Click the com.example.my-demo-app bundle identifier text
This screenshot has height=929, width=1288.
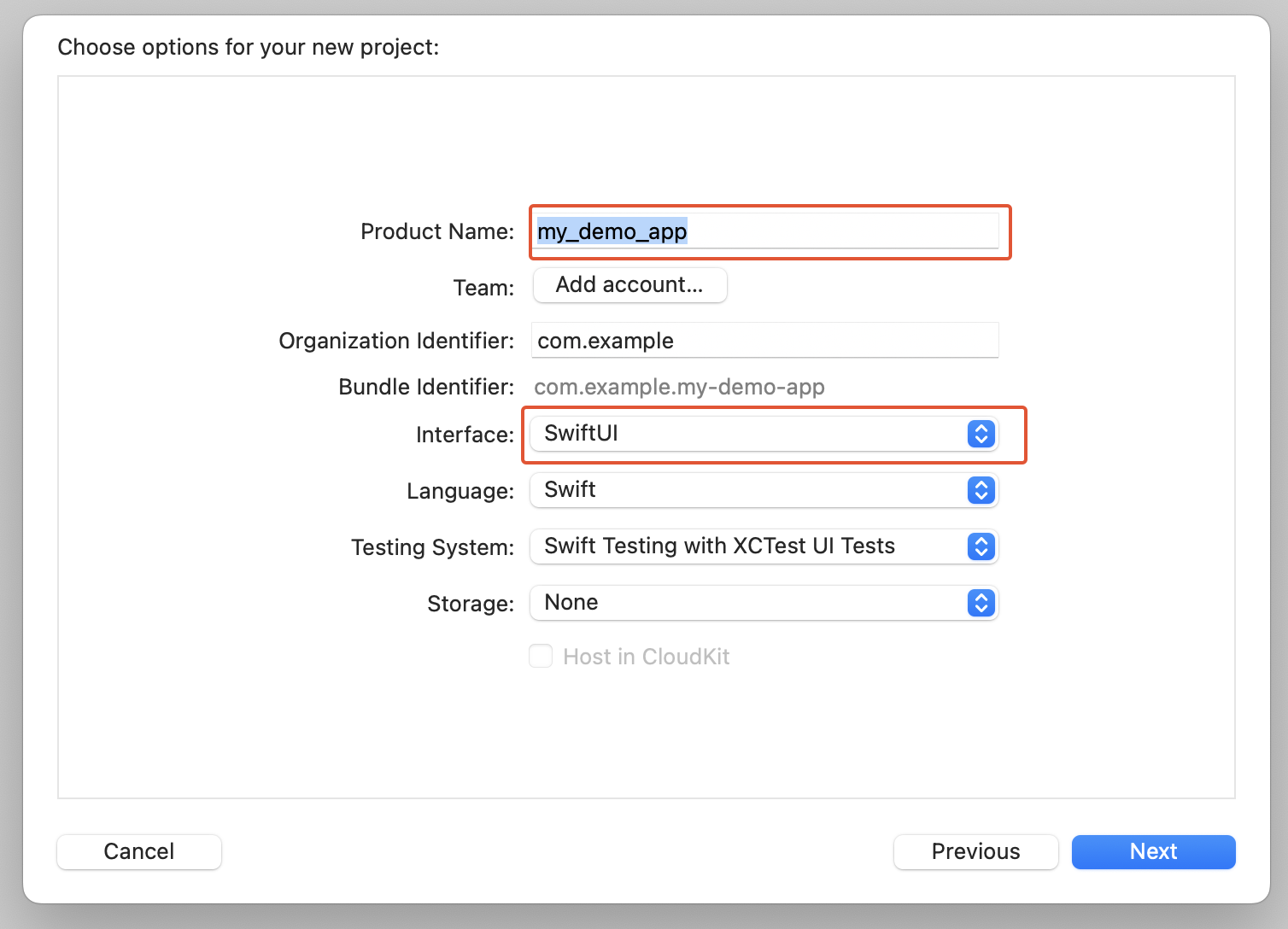[x=679, y=387]
